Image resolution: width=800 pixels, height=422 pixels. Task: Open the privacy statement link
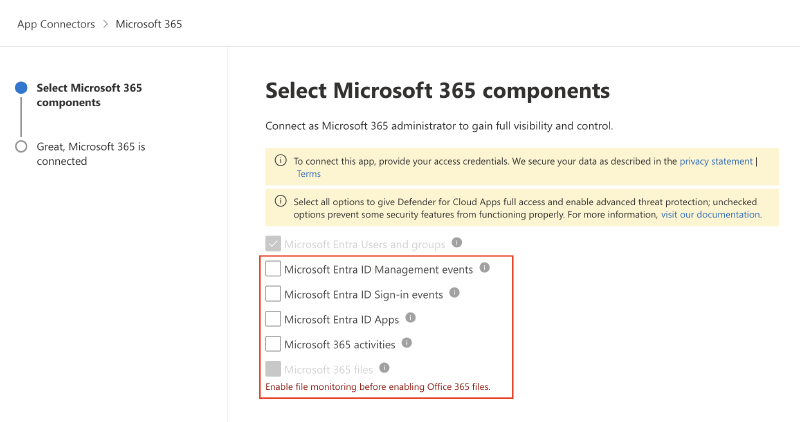716,161
